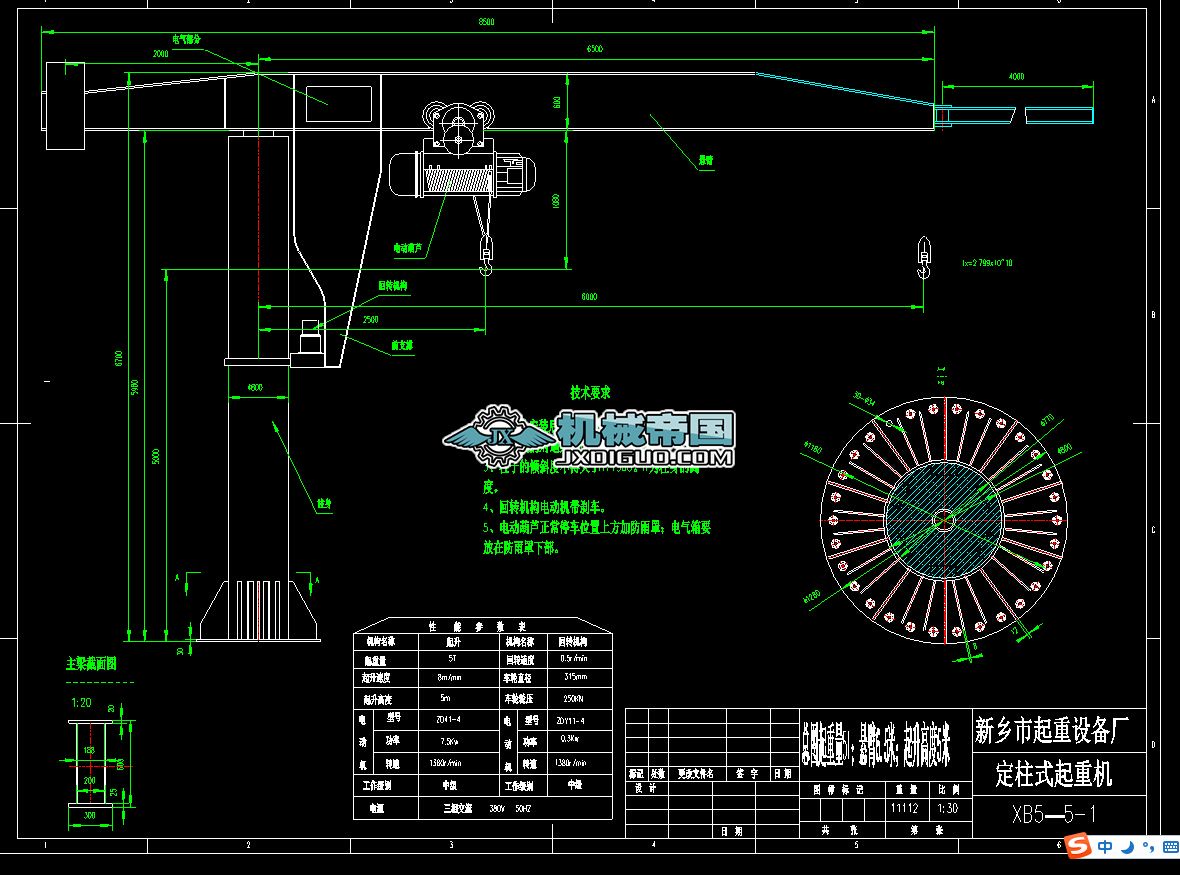The height and width of the screenshot is (875, 1180).
Task: Select the standalone hook symbol at right
Action: pyautogui.click(x=923, y=258)
